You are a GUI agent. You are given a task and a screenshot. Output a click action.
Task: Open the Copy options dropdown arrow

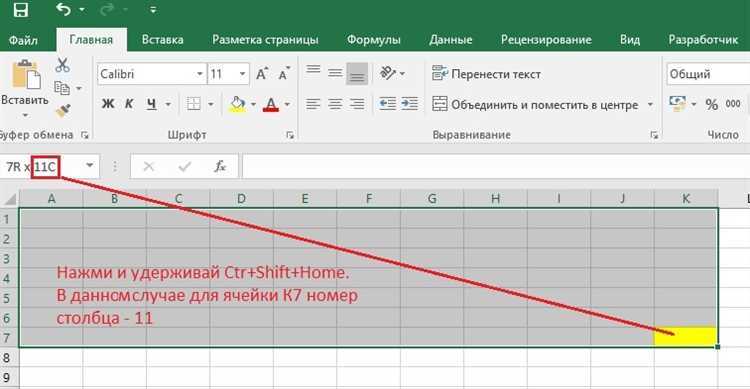click(x=79, y=89)
